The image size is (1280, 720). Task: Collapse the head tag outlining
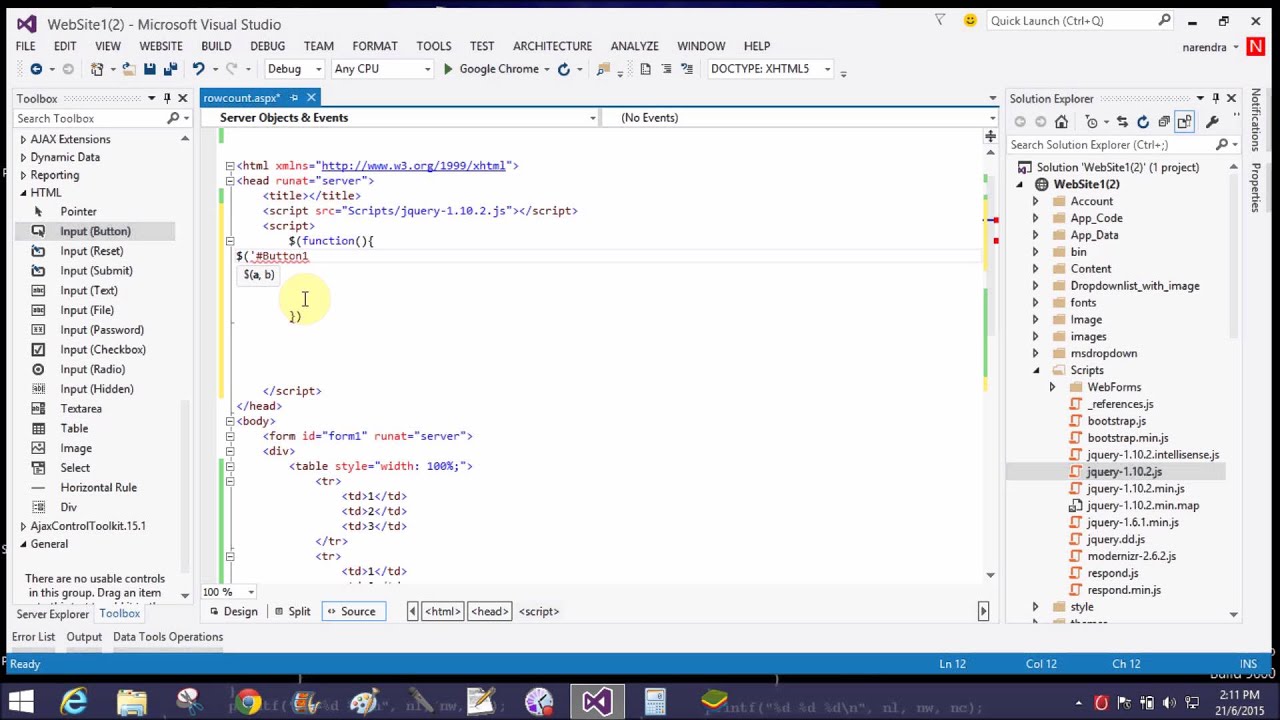[x=229, y=181]
